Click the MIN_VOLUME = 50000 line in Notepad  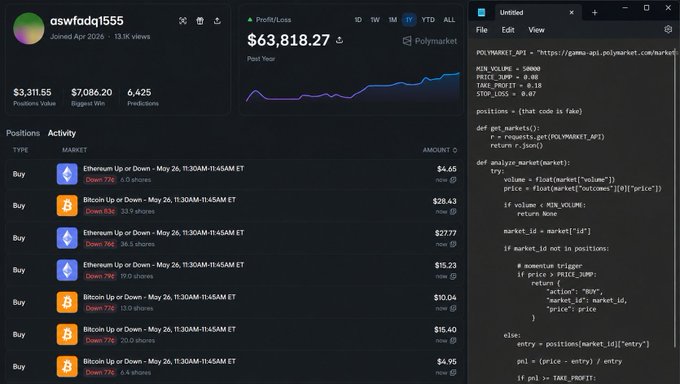tap(508, 69)
